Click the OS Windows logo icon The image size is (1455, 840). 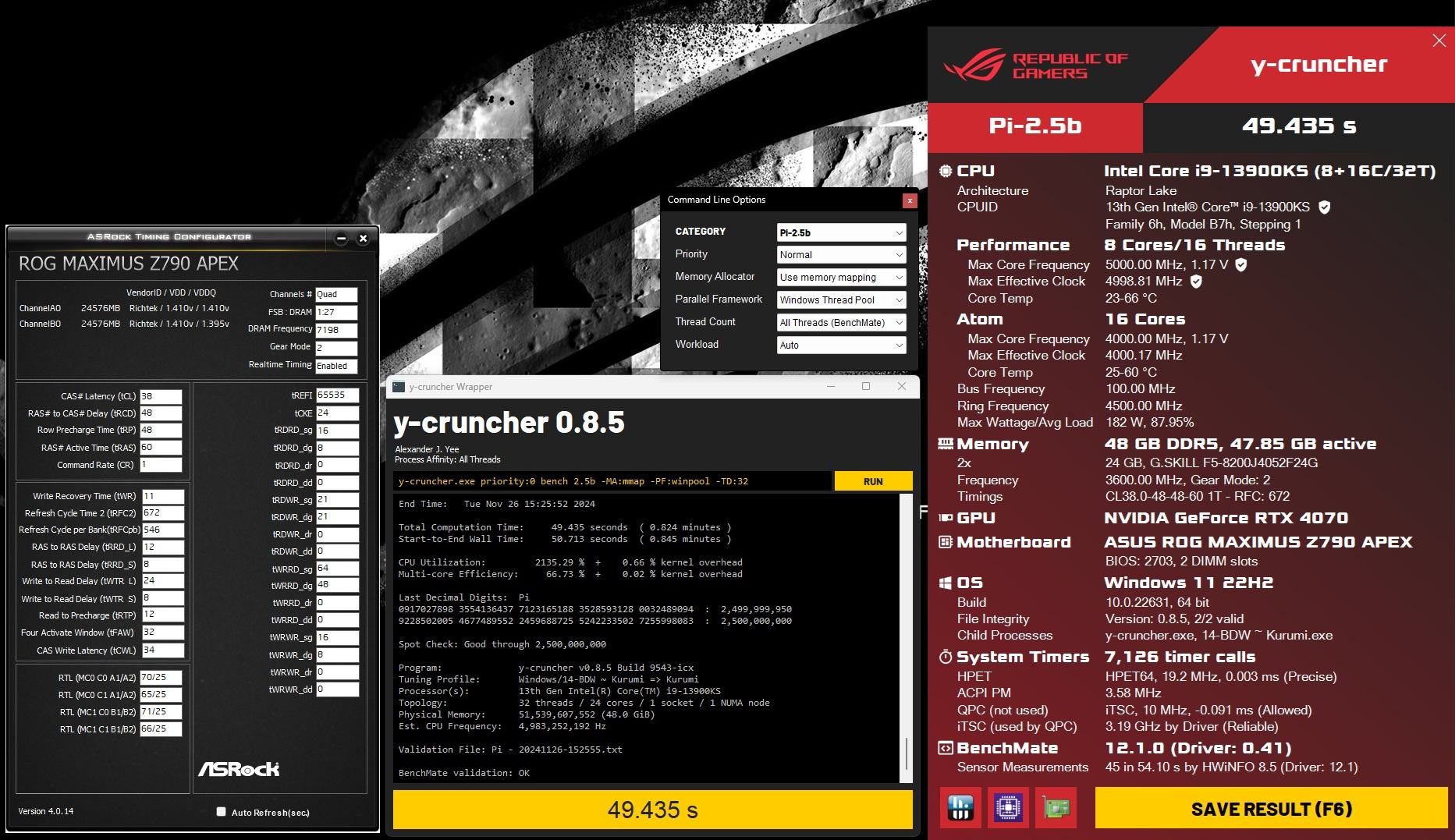pos(945,583)
